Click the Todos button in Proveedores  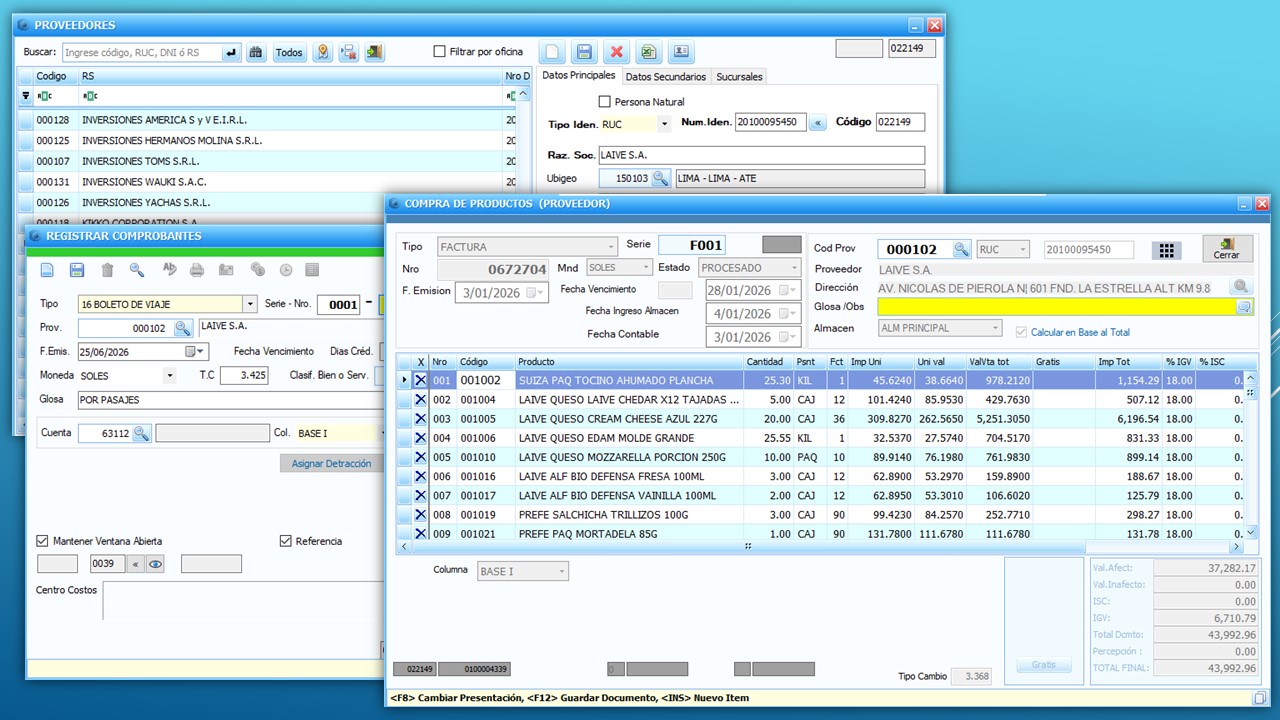[x=289, y=52]
